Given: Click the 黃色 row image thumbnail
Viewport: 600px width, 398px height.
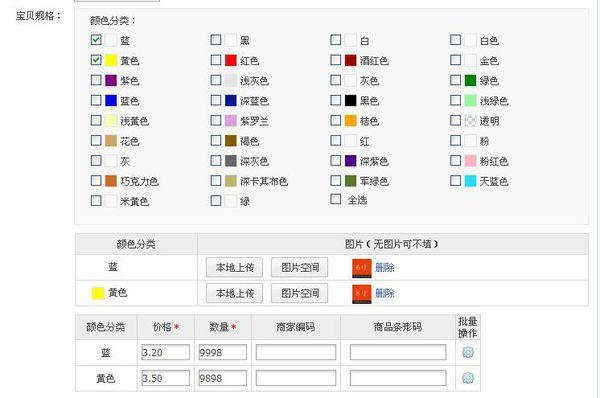Looking at the screenshot, I should coord(362,294).
